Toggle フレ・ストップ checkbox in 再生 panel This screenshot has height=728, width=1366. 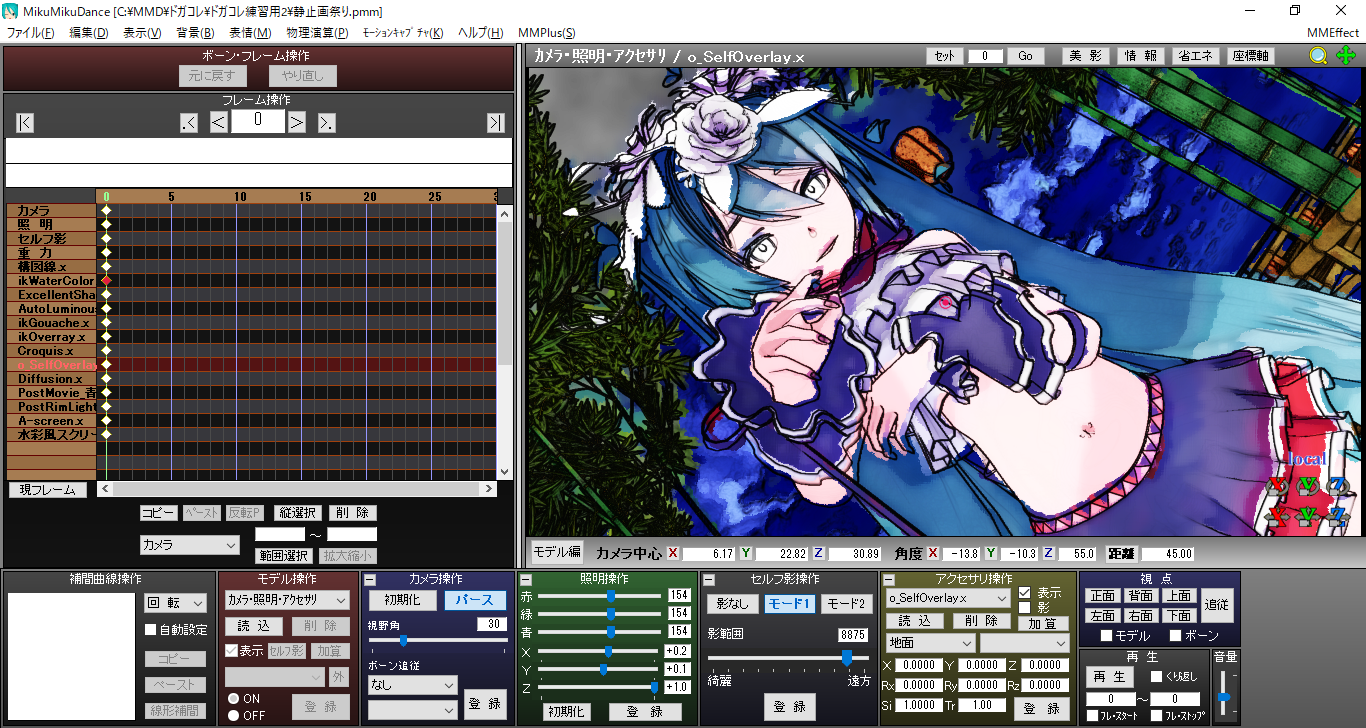coord(1157,716)
